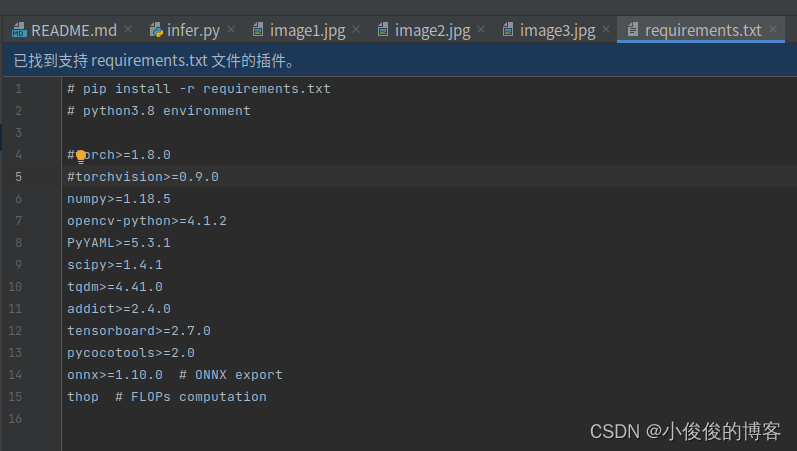
Task: Click the plugin found notification banner
Action: coord(400,61)
